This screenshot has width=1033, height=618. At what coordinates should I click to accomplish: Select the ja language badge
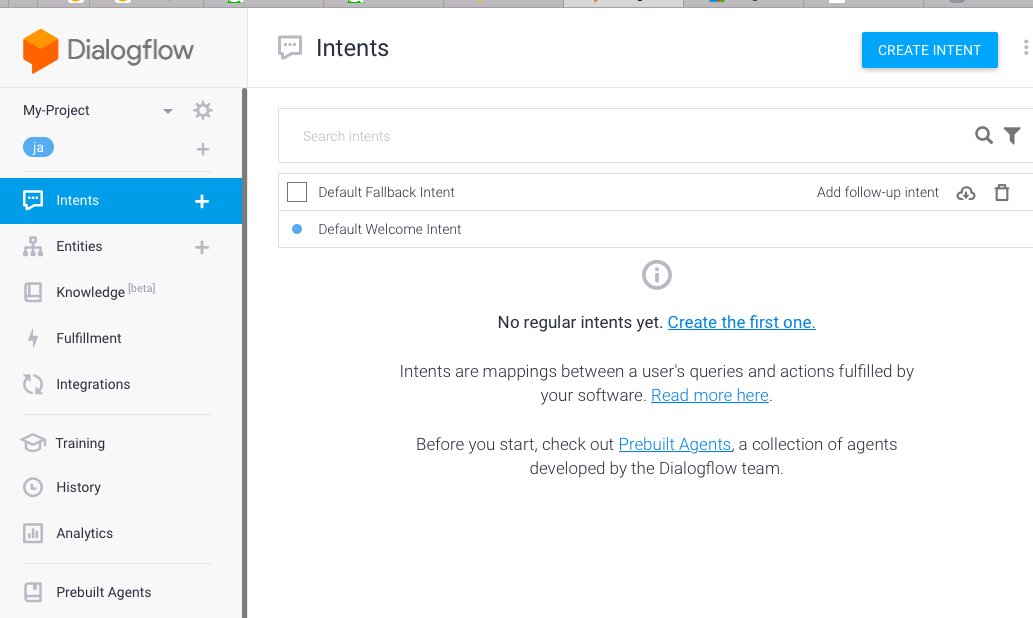click(38, 148)
